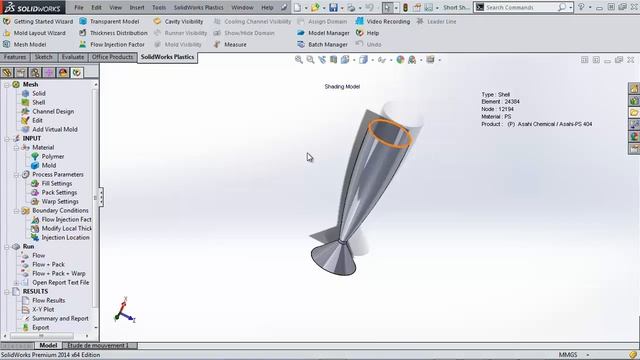Open the Batch Manager
The height and width of the screenshot is (360, 640).
tap(323, 44)
